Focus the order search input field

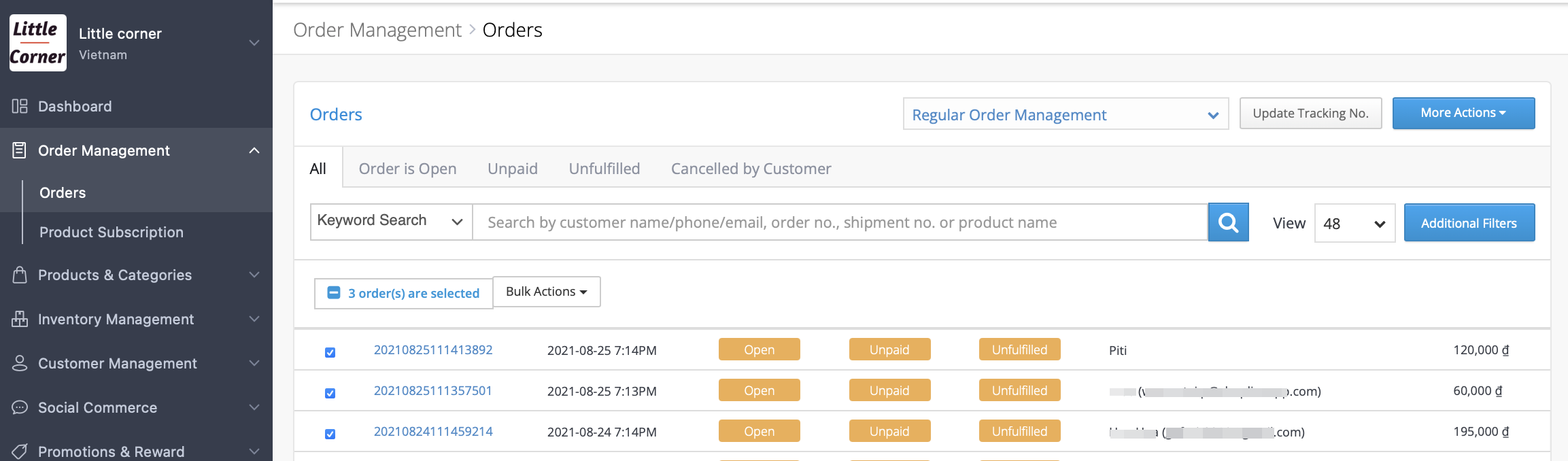(840, 222)
